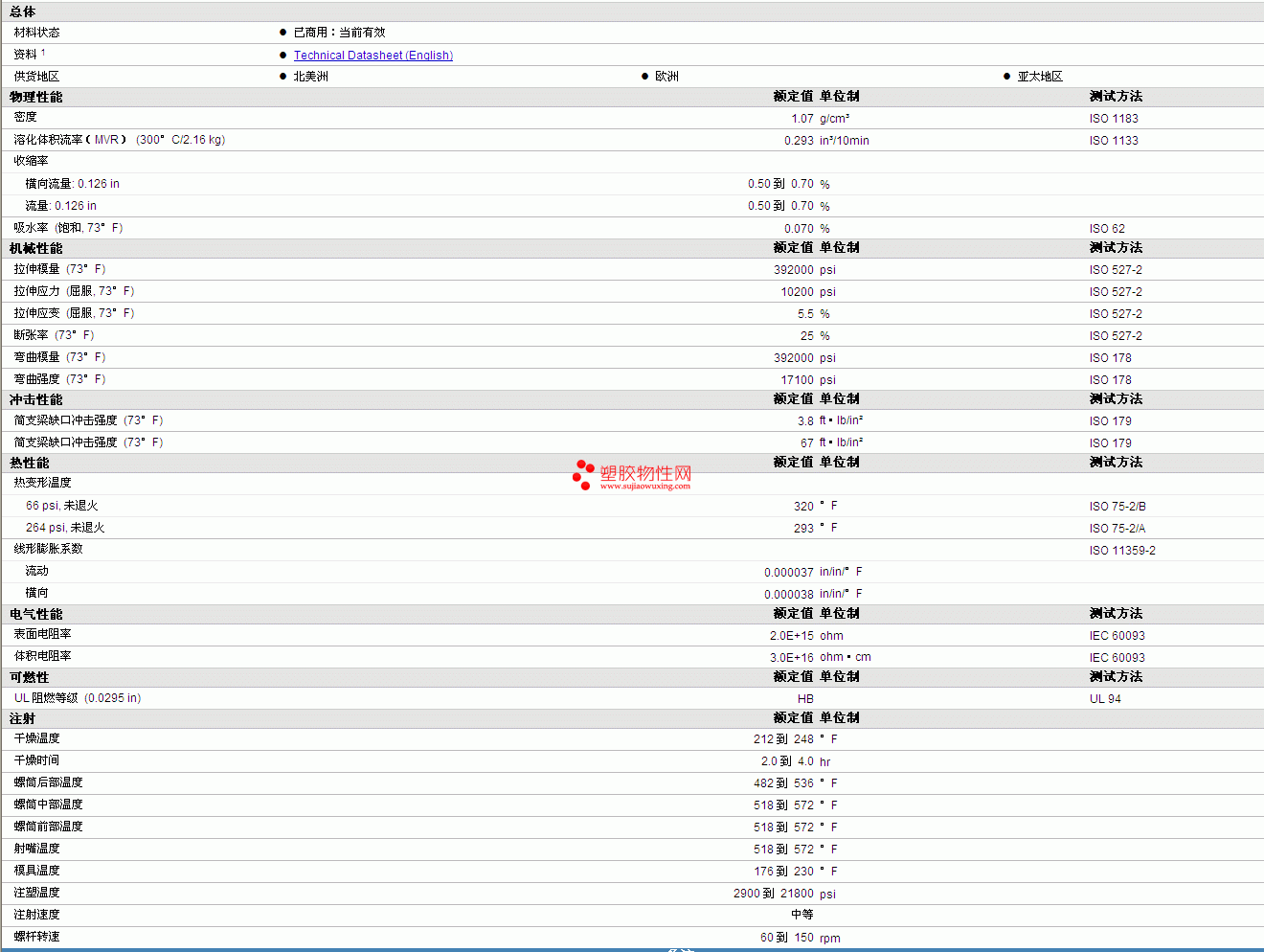The image size is (1264, 952).
Task: Click the 机械性能 section header
Action: (x=36, y=248)
